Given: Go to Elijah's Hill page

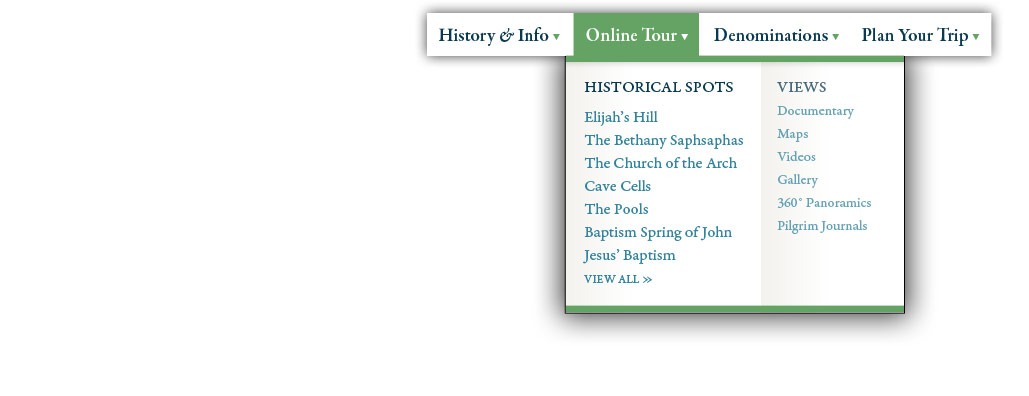Looking at the screenshot, I should [621, 118].
